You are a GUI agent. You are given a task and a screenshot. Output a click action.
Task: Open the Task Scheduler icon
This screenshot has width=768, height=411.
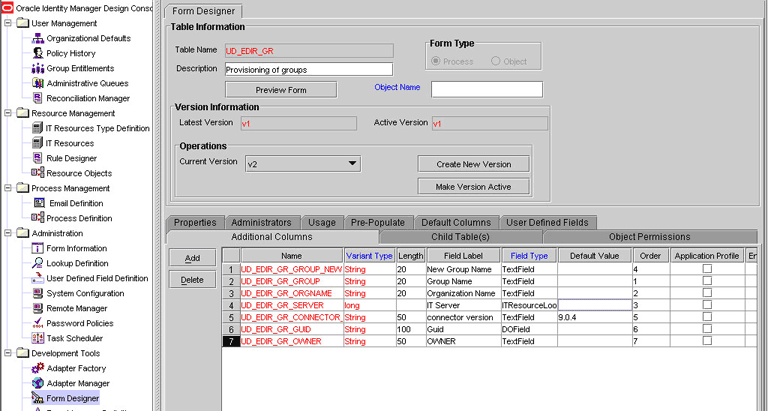(x=38, y=338)
